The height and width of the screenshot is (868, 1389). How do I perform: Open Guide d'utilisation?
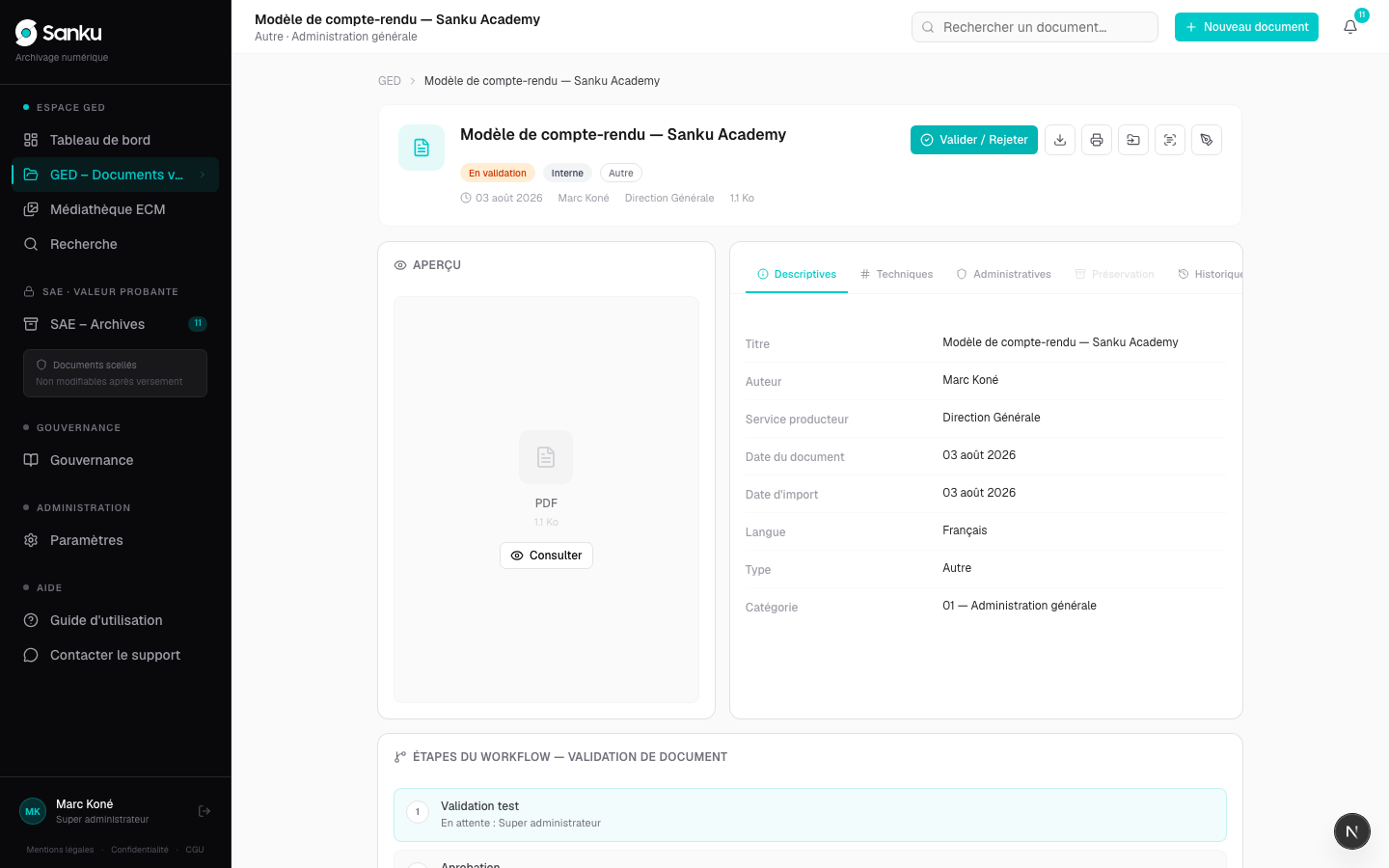[116, 620]
